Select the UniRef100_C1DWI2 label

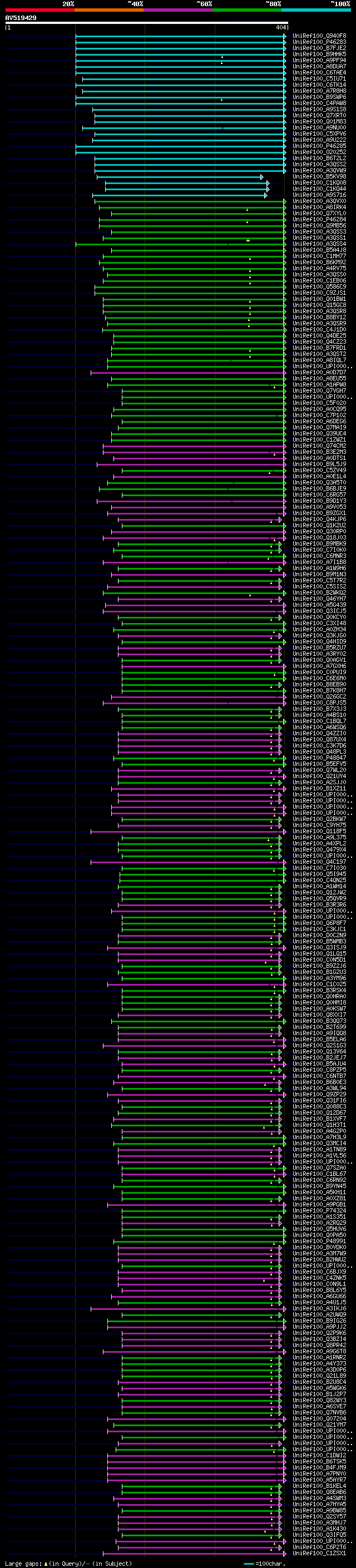319,1456
